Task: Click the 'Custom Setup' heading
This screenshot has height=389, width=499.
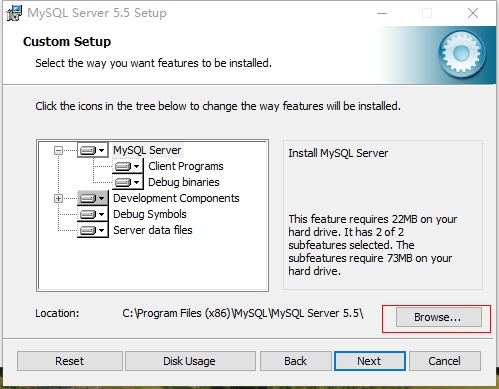Action: tap(67, 42)
